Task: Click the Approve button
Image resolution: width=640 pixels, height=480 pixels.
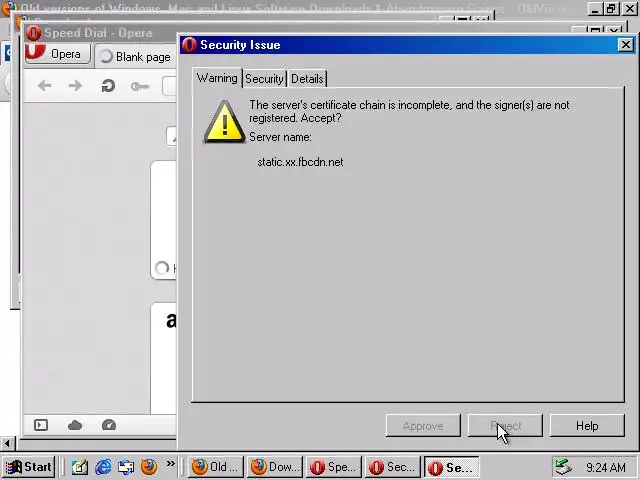Action: point(423,426)
